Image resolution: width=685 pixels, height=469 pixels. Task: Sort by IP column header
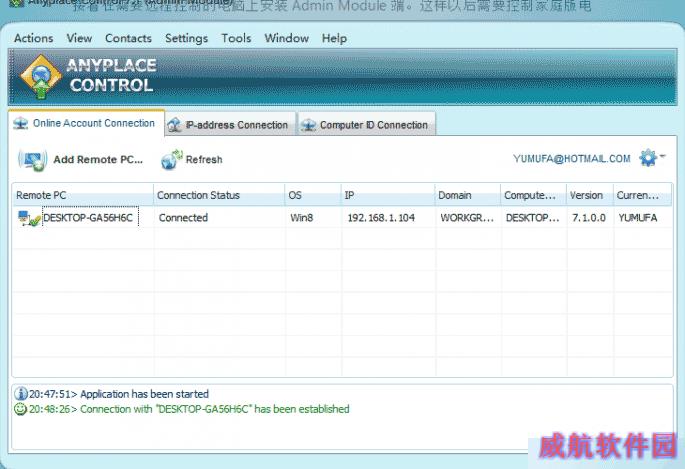[x=388, y=195]
